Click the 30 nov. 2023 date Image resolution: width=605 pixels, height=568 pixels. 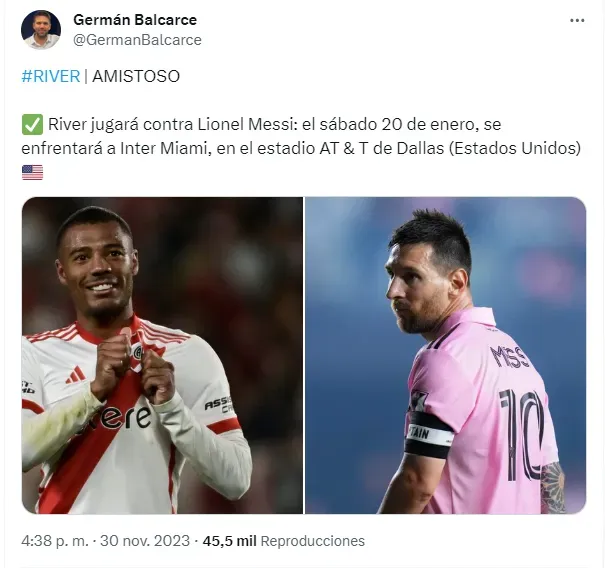point(145,541)
